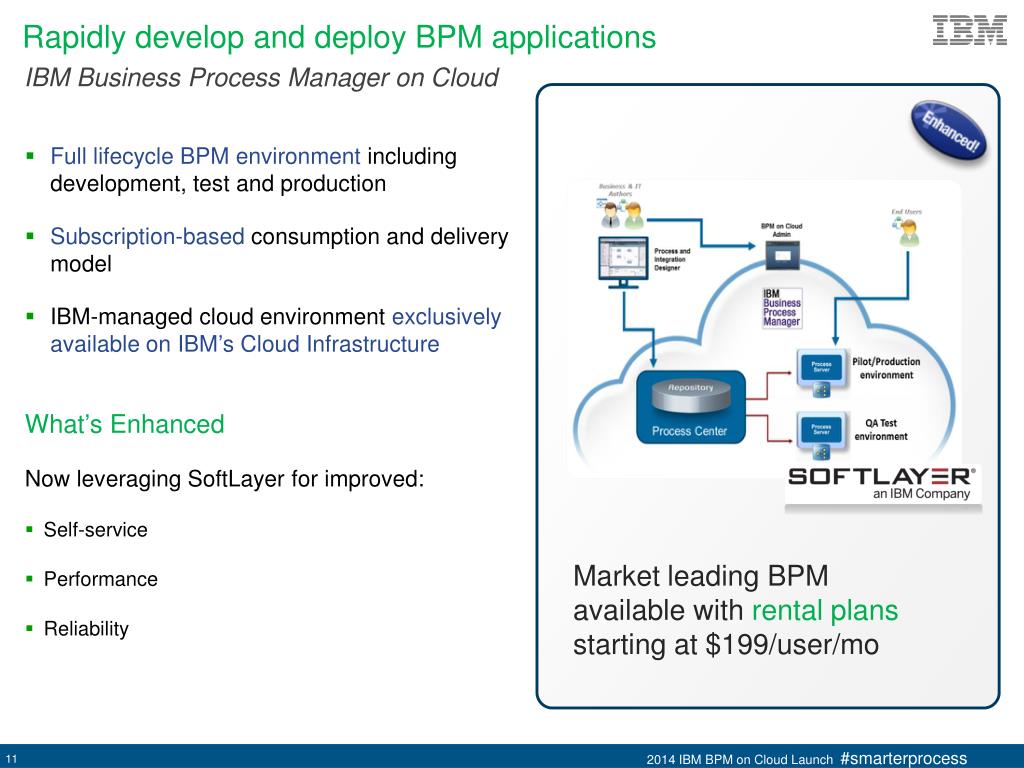Click the #smarterprocess hashtag
The width and height of the screenshot is (1024, 768).
click(x=904, y=758)
